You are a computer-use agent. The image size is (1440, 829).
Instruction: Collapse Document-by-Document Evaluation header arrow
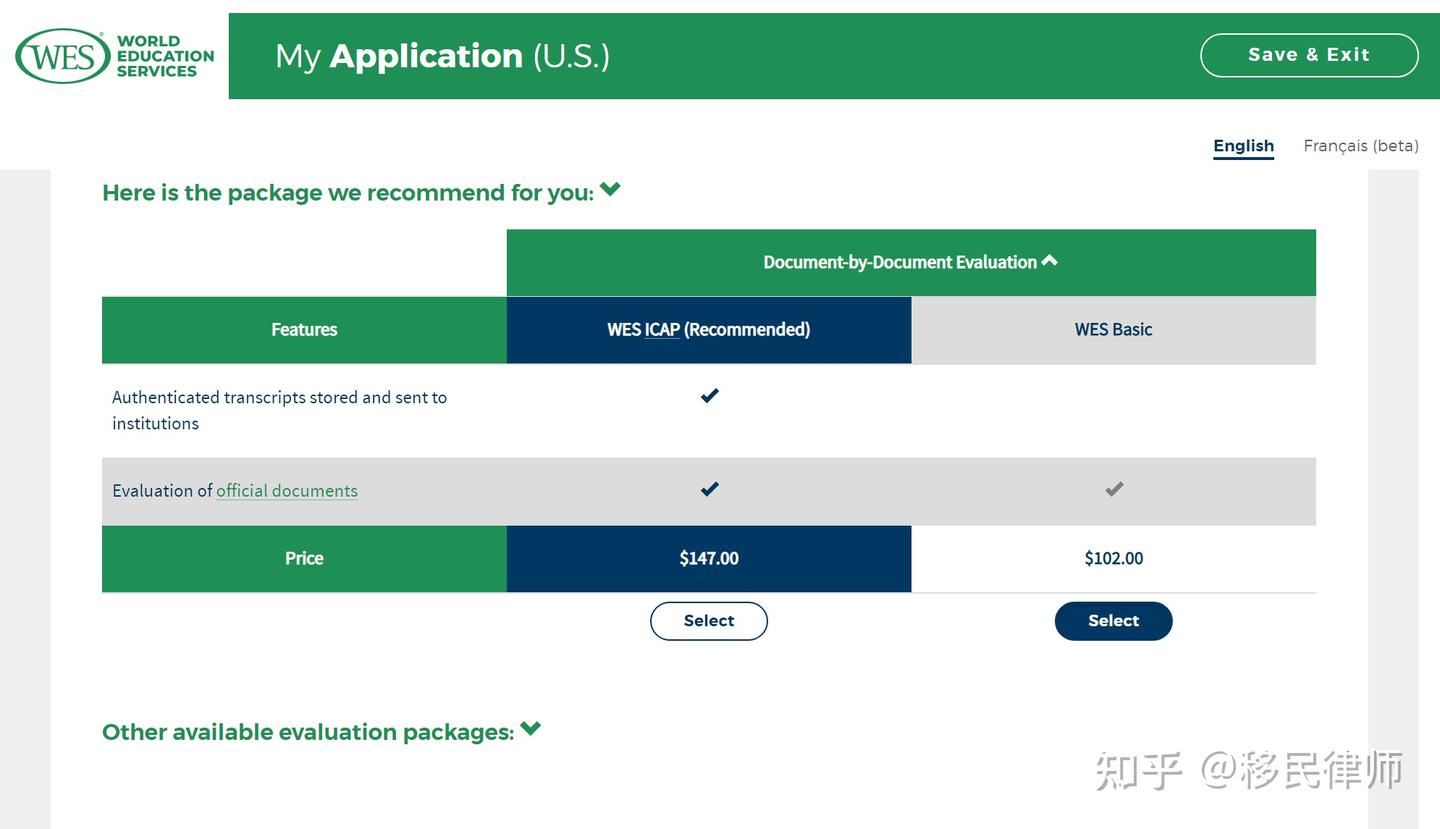click(1049, 260)
